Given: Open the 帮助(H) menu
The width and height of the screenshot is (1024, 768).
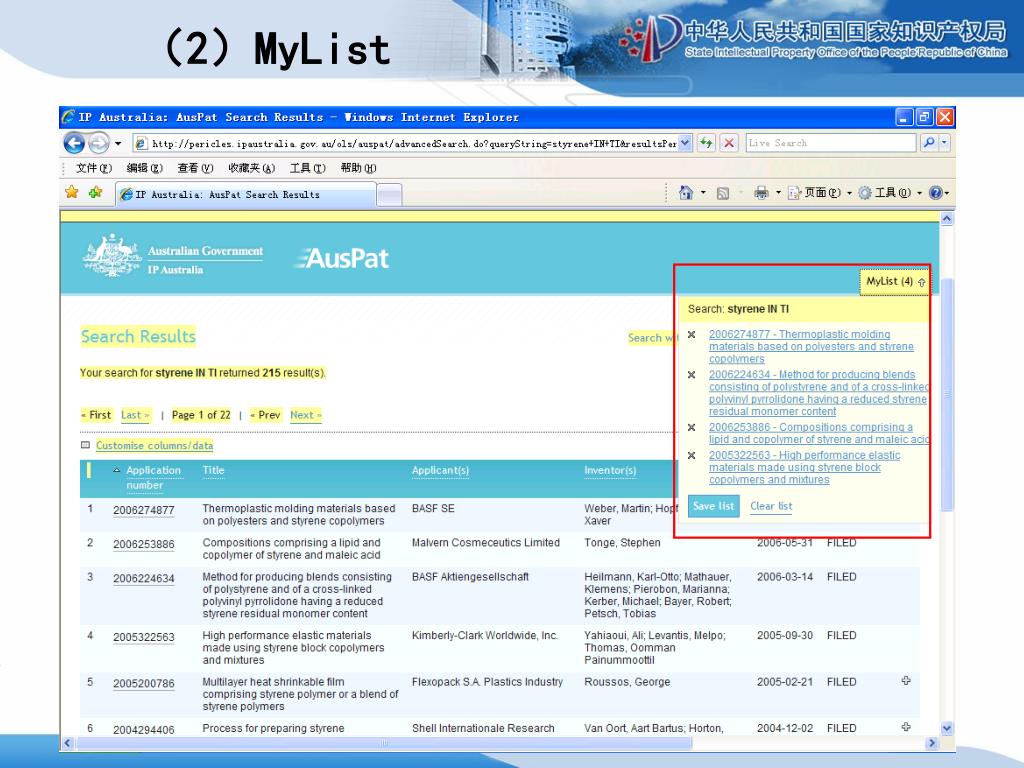Looking at the screenshot, I should coord(359,168).
